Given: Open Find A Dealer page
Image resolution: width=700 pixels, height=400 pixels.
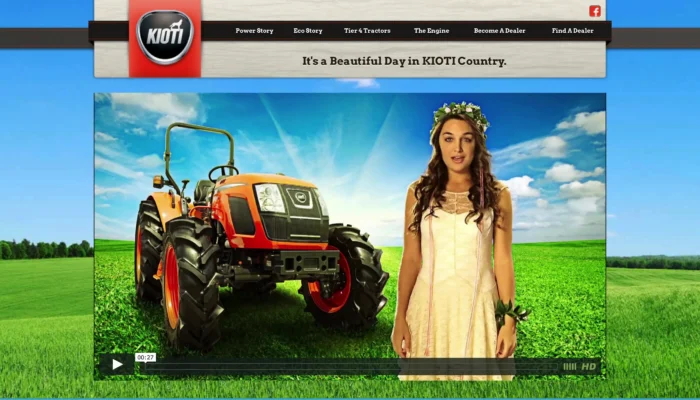Looking at the screenshot, I should (572, 31).
